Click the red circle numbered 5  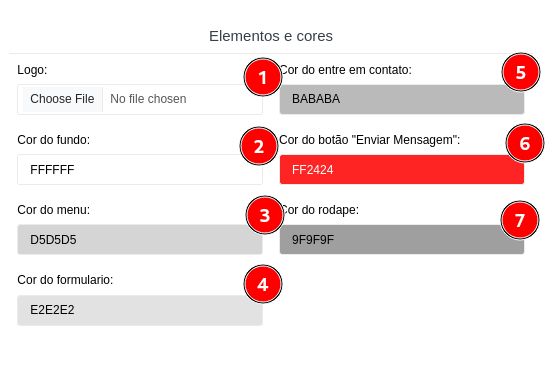click(x=521, y=72)
